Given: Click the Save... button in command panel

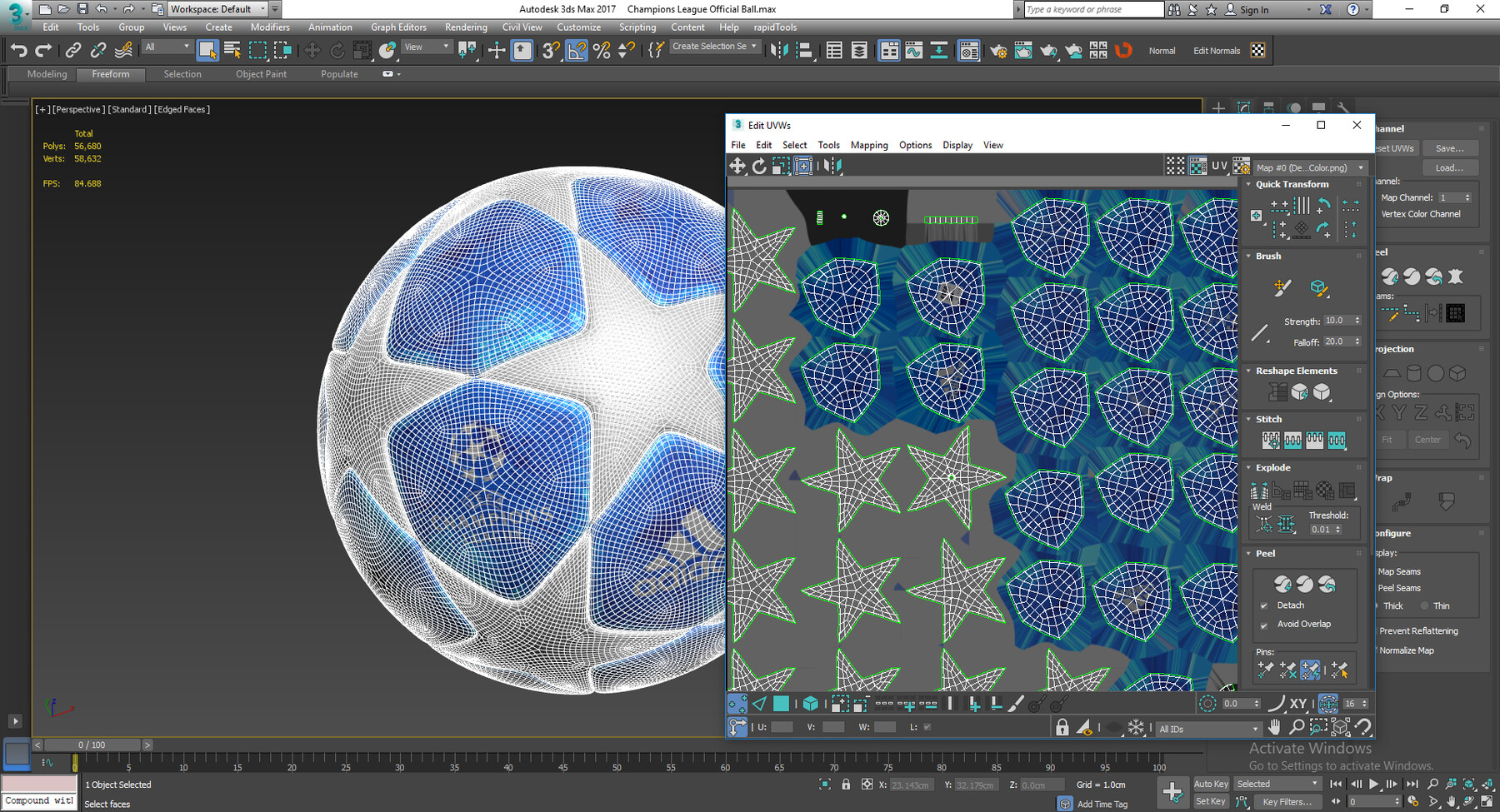Looking at the screenshot, I should click(1449, 148).
